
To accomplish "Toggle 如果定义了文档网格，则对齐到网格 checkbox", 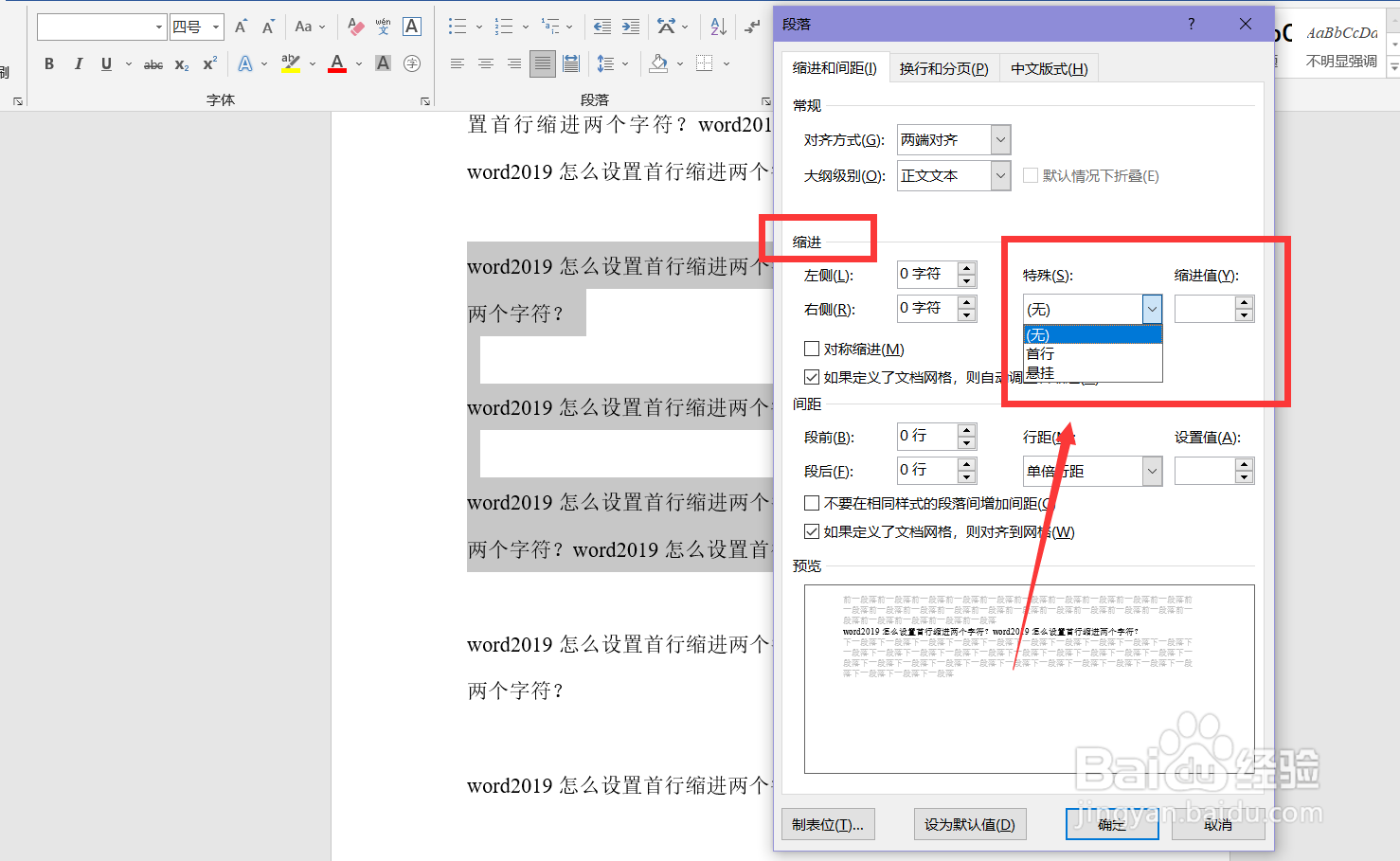I will click(812, 531).
